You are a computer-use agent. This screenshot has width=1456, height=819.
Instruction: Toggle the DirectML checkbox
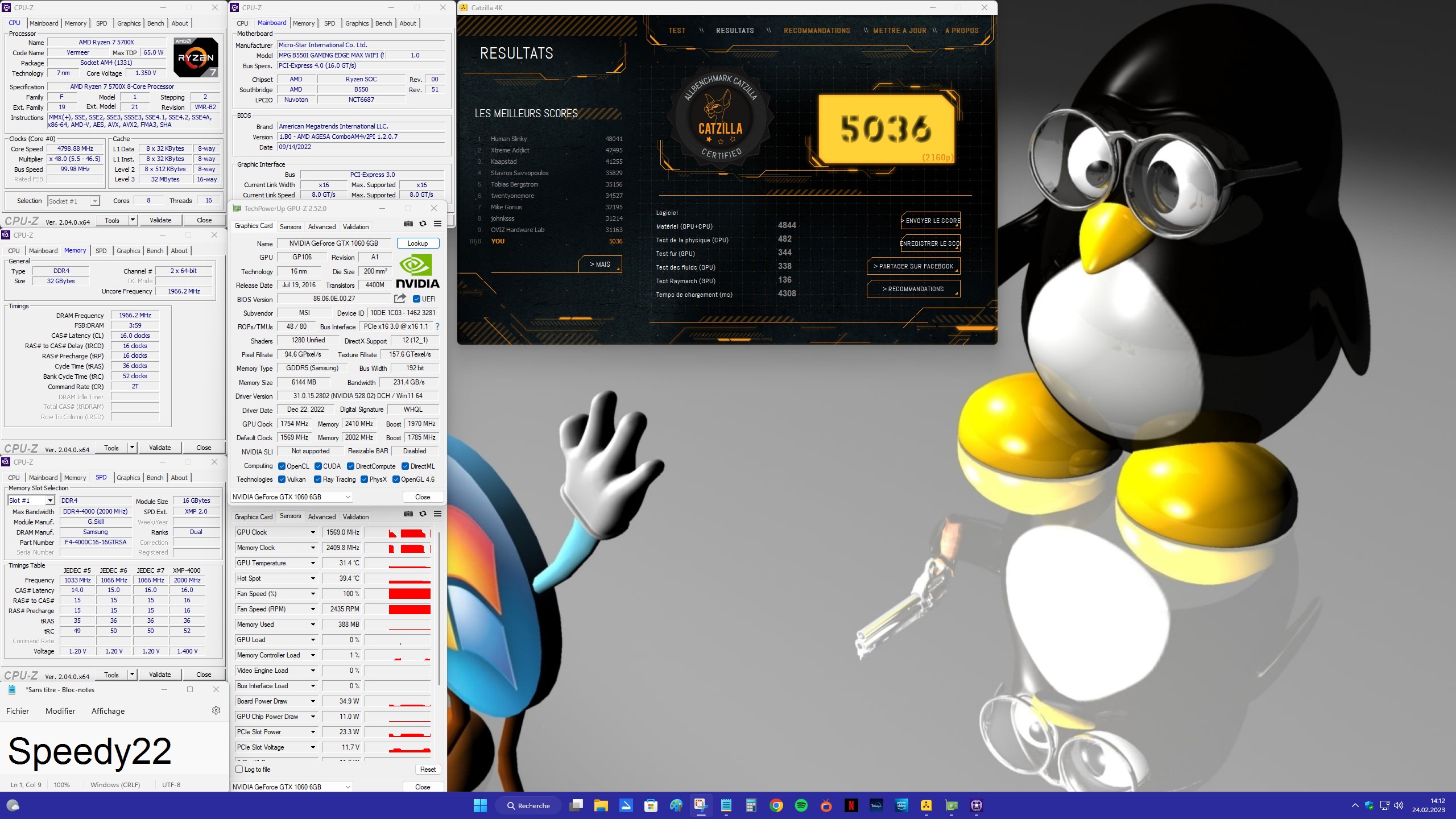(405, 466)
